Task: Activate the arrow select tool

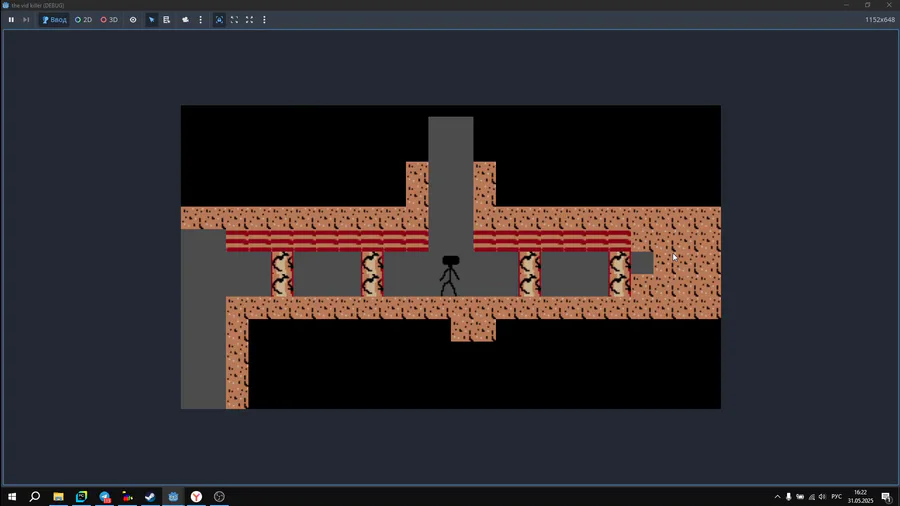Action: pos(152,20)
